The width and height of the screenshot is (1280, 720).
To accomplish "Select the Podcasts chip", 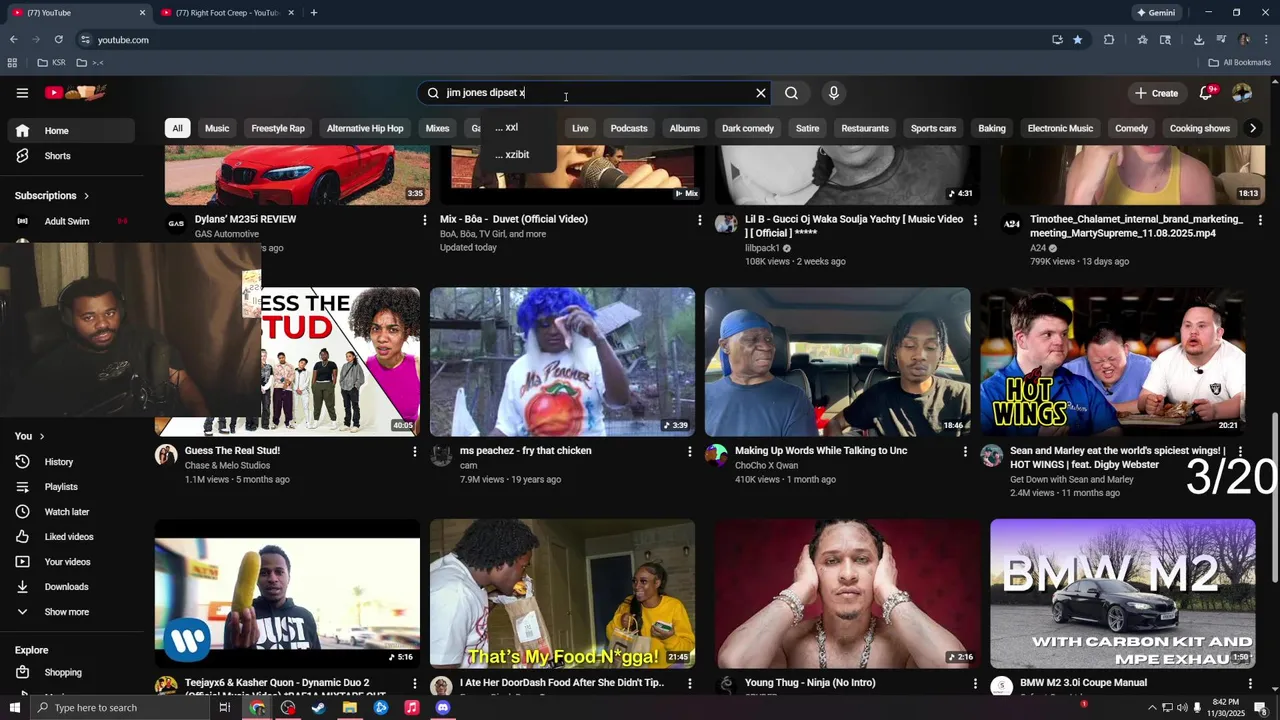I will click(x=629, y=128).
